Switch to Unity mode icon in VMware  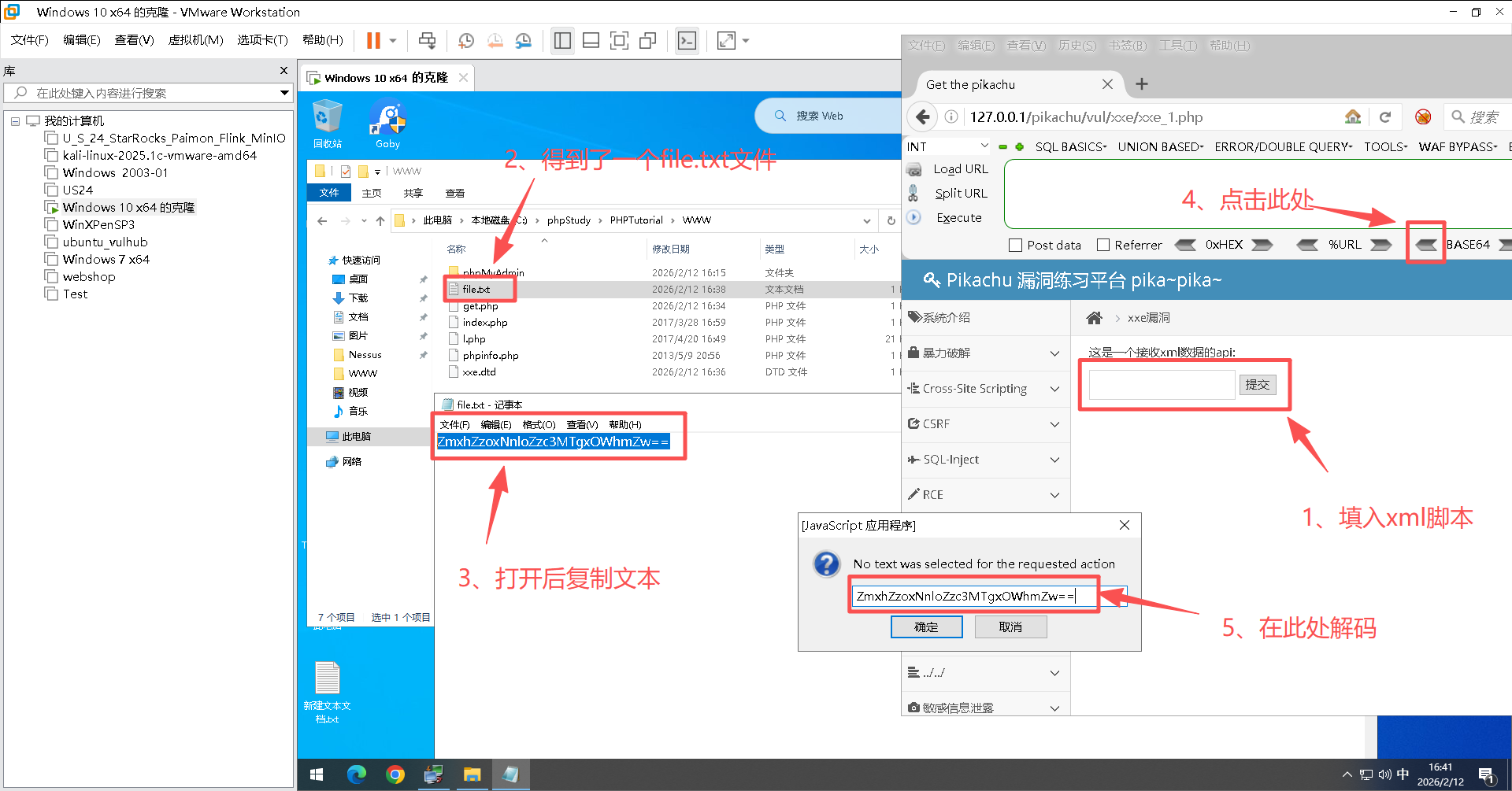click(647, 40)
